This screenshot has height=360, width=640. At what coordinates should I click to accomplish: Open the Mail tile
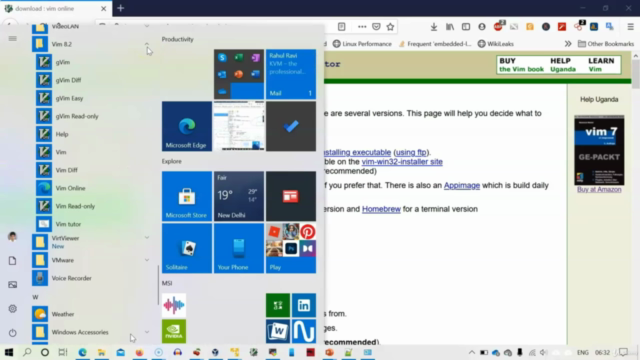(291, 74)
